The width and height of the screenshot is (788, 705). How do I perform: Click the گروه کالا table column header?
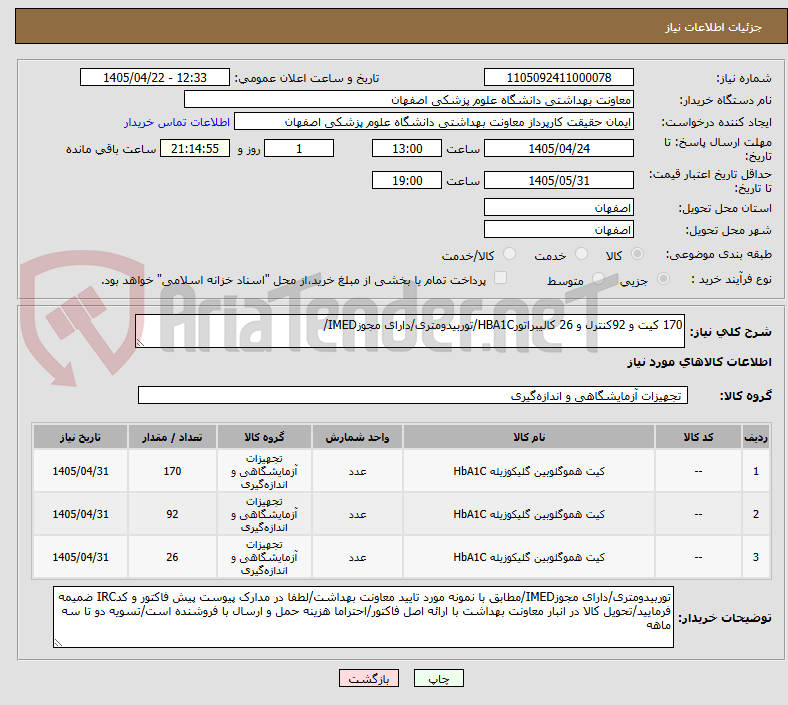(264, 437)
